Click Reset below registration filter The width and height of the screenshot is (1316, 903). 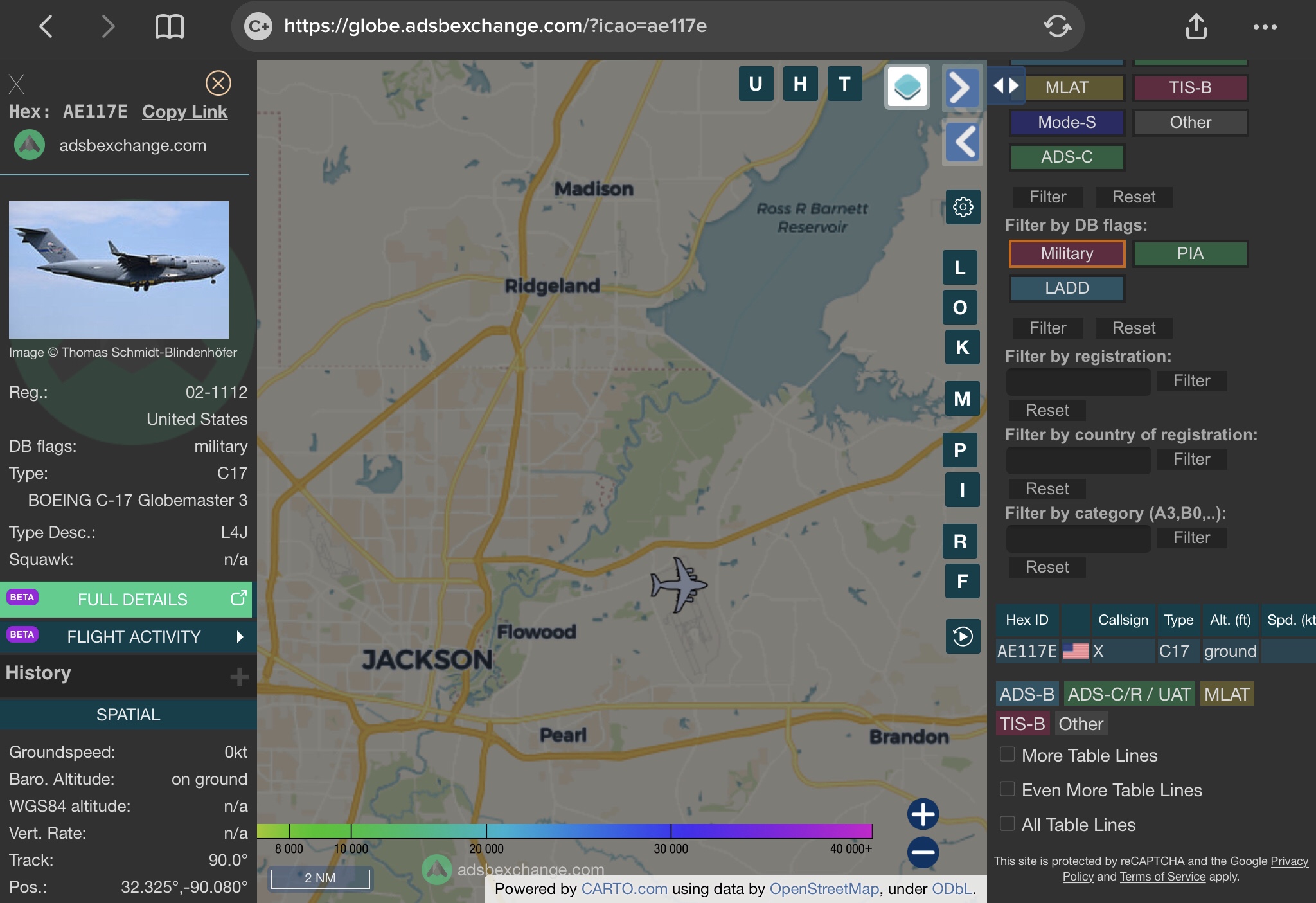(1047, 410)
